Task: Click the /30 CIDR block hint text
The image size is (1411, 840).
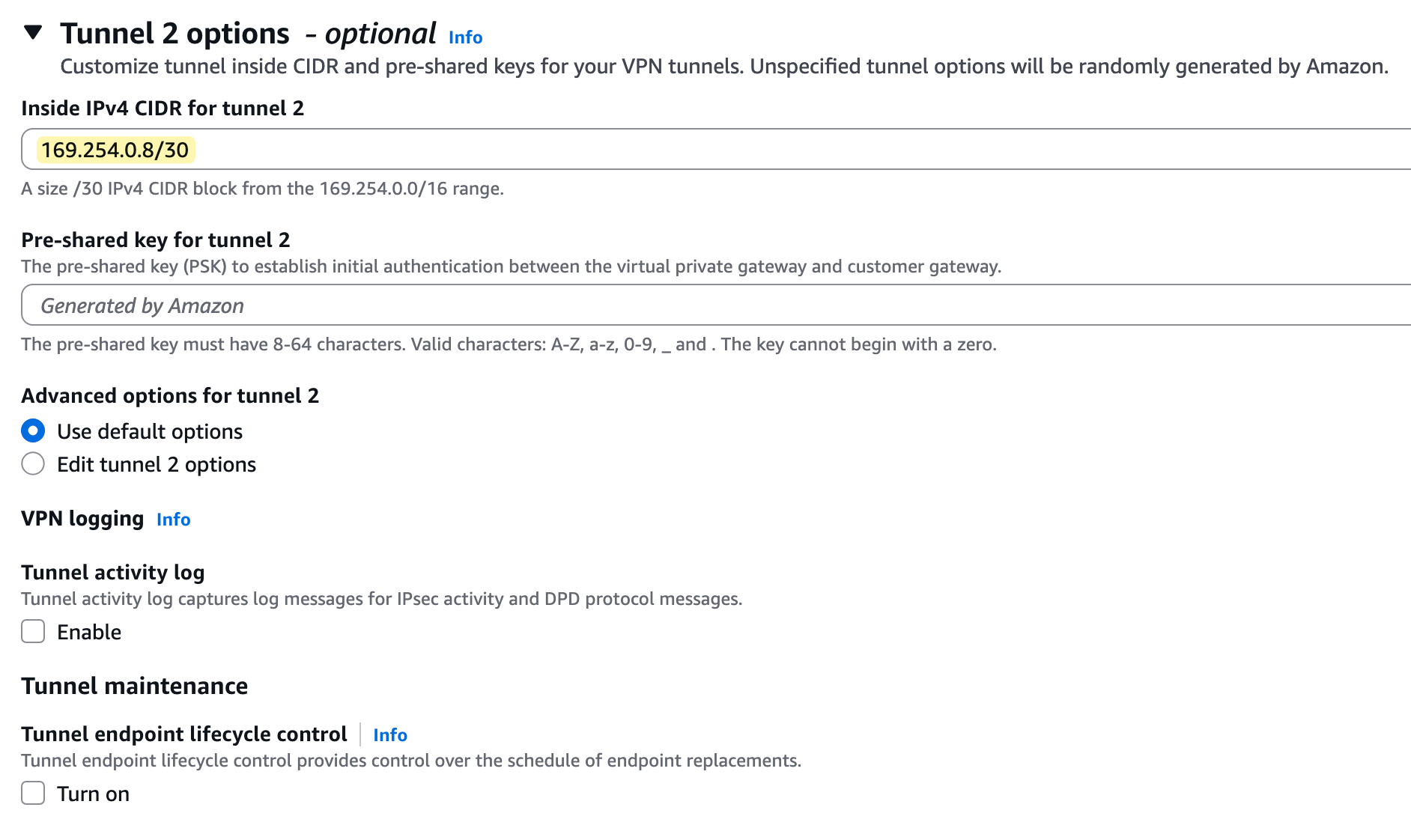Action: [262, 189]
